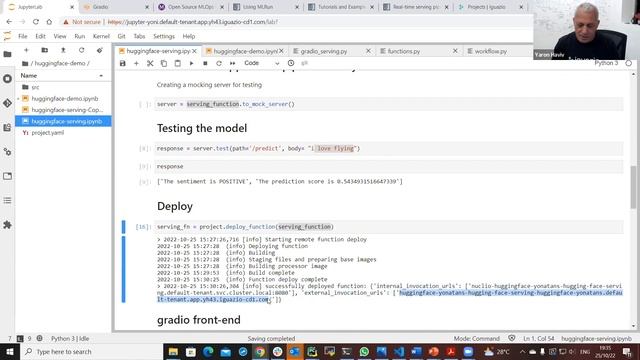Open the Git menu

pos(121,36)
